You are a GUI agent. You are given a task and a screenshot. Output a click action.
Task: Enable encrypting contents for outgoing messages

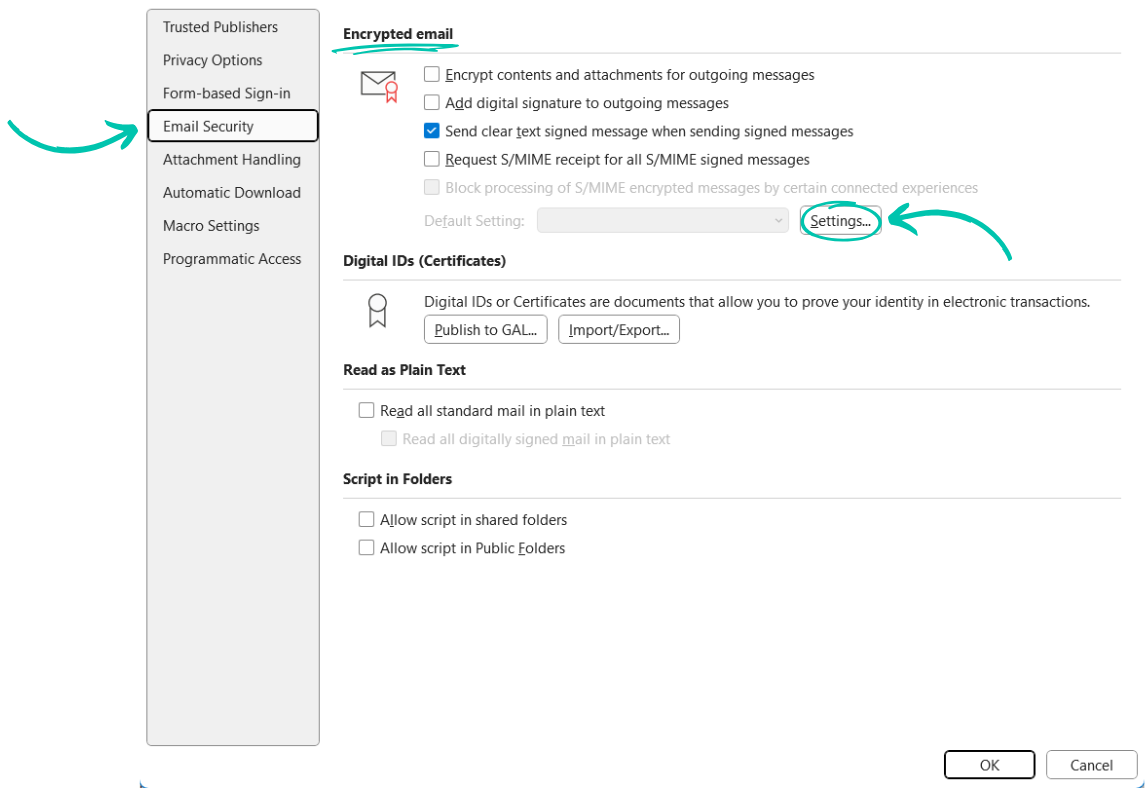(x=431, y=74)
